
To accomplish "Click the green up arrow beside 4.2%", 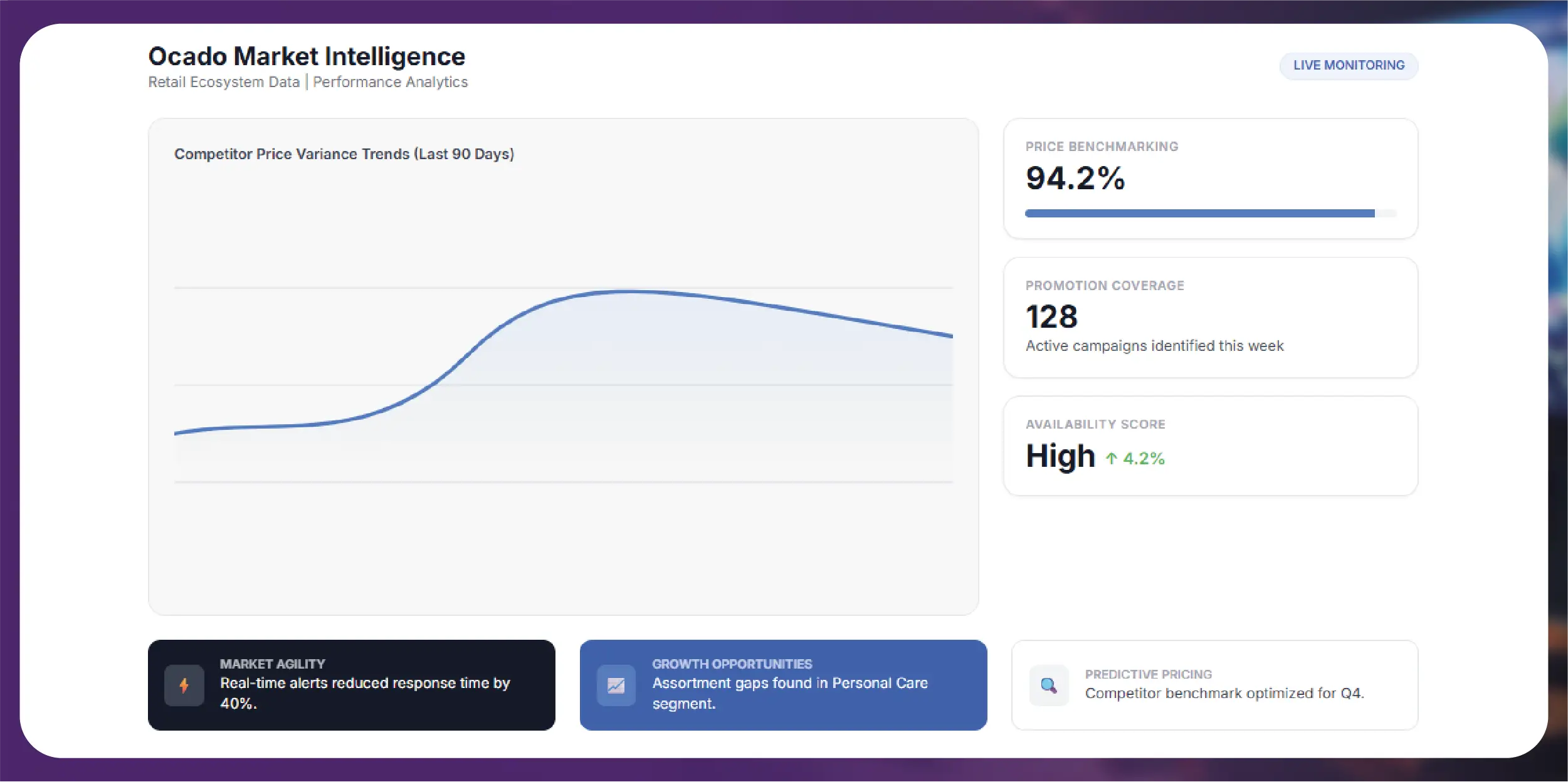I will pos(1111,459).
